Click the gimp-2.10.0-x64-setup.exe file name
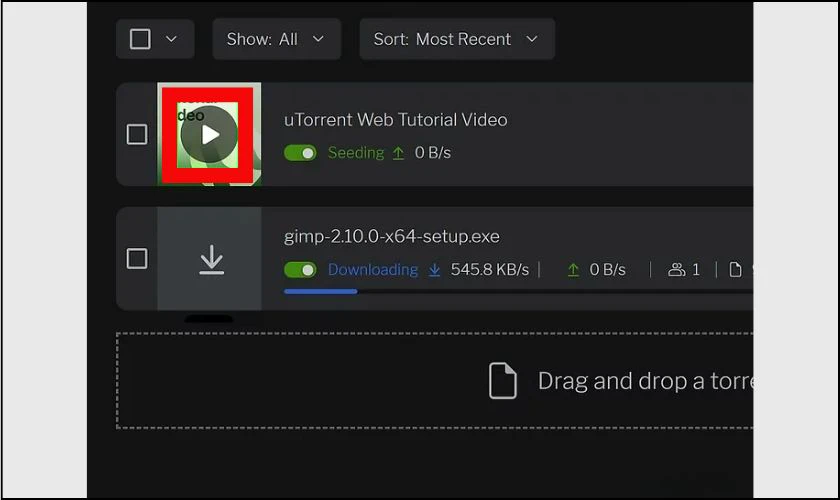This screenshot has height=500, width=840. tap(392, 236)
